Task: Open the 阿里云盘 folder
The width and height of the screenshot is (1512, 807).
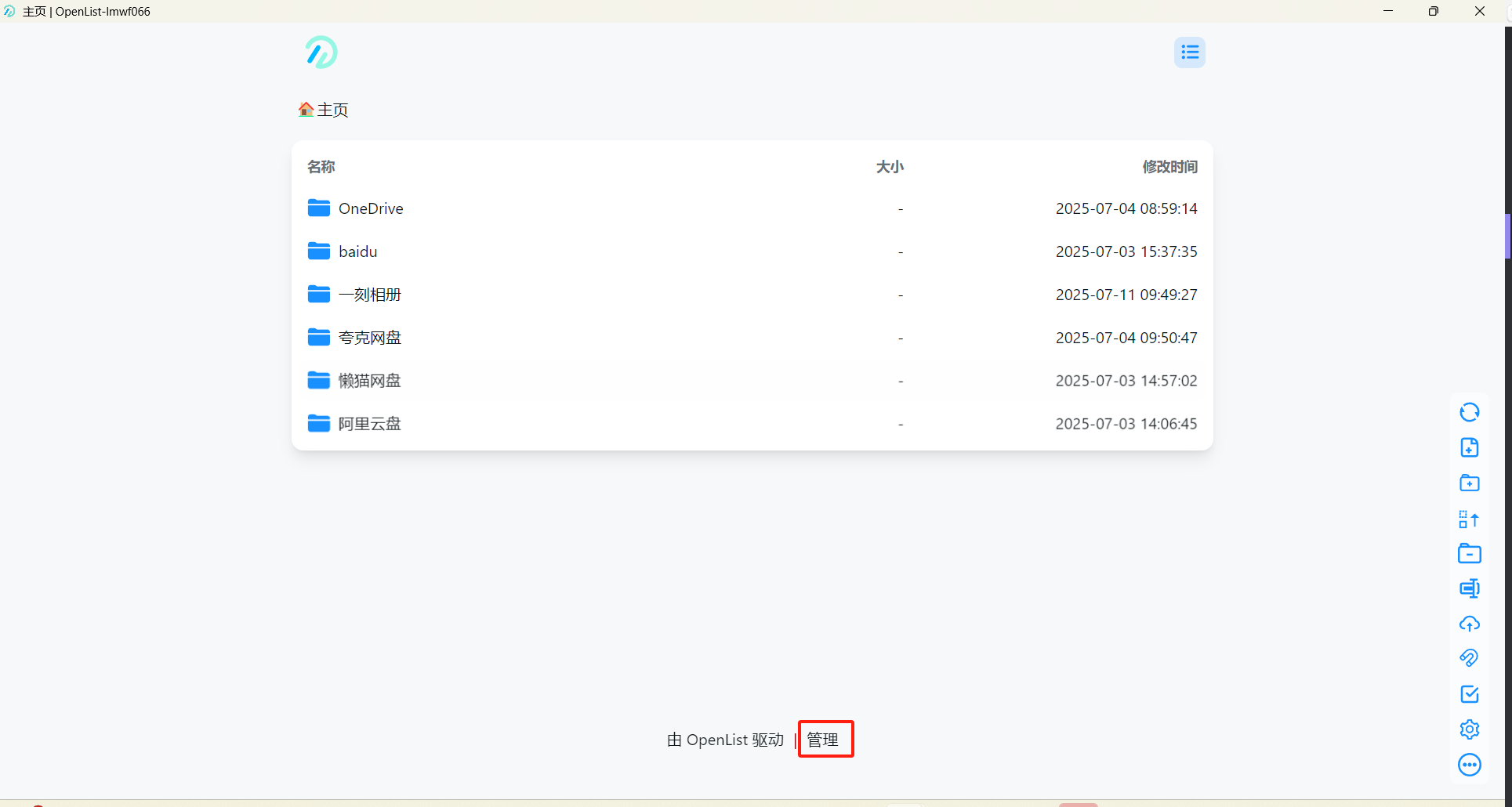Action: [x=752, y=424]
